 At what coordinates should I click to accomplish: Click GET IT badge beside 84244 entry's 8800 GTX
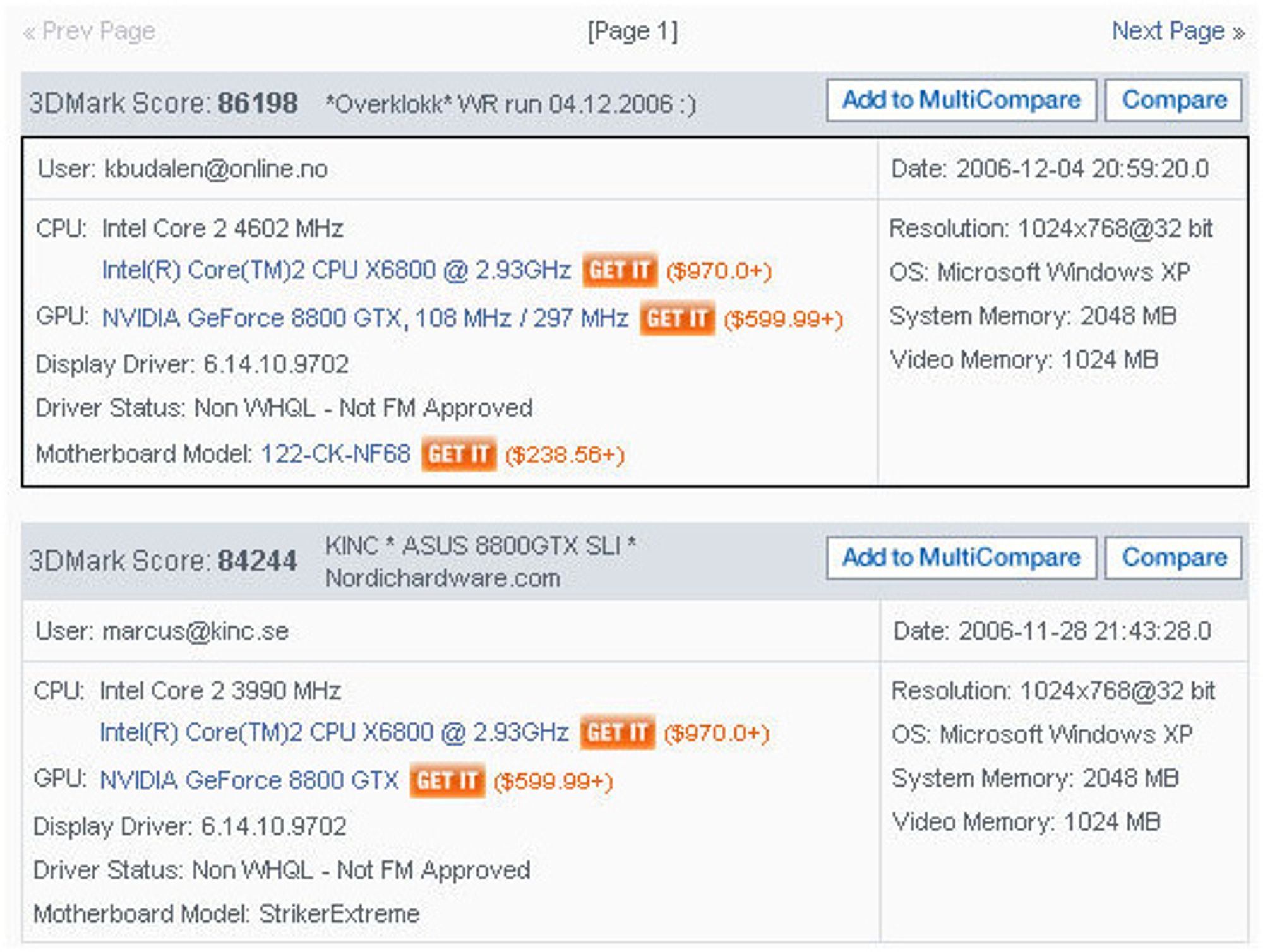(447, 780)
